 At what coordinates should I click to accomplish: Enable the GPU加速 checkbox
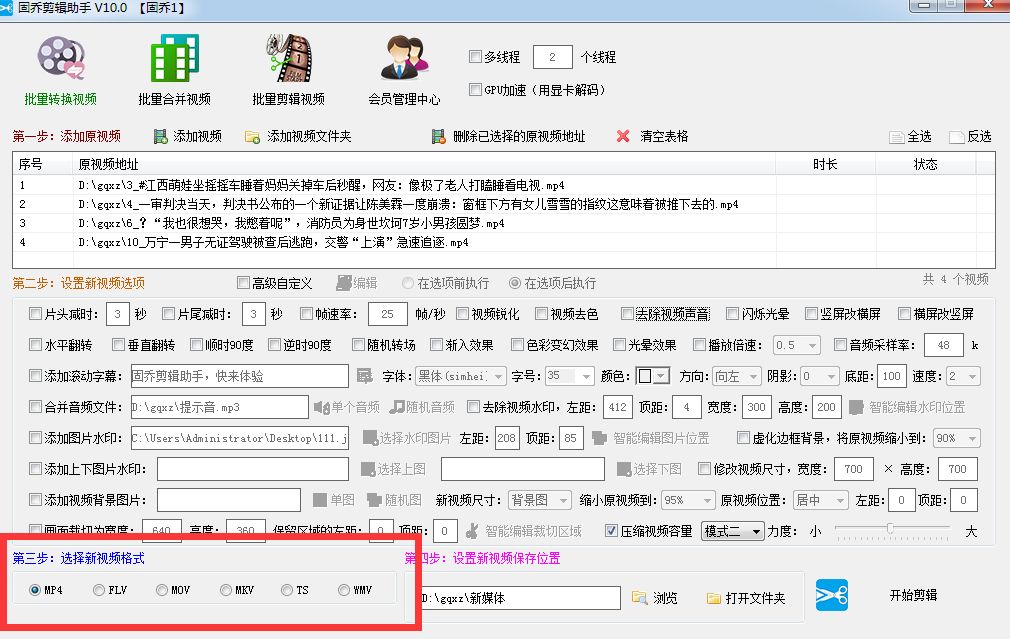tap(476, 90)
